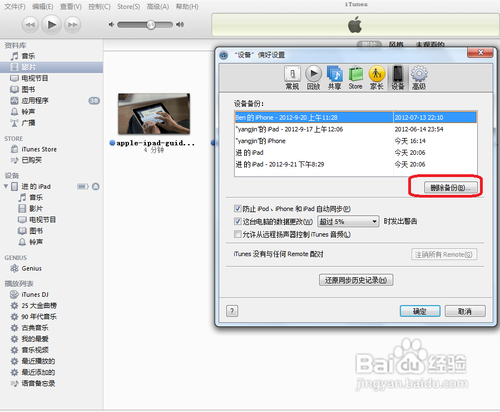Click the apple-ipad-guid video thumbnail

click(154, 114)
